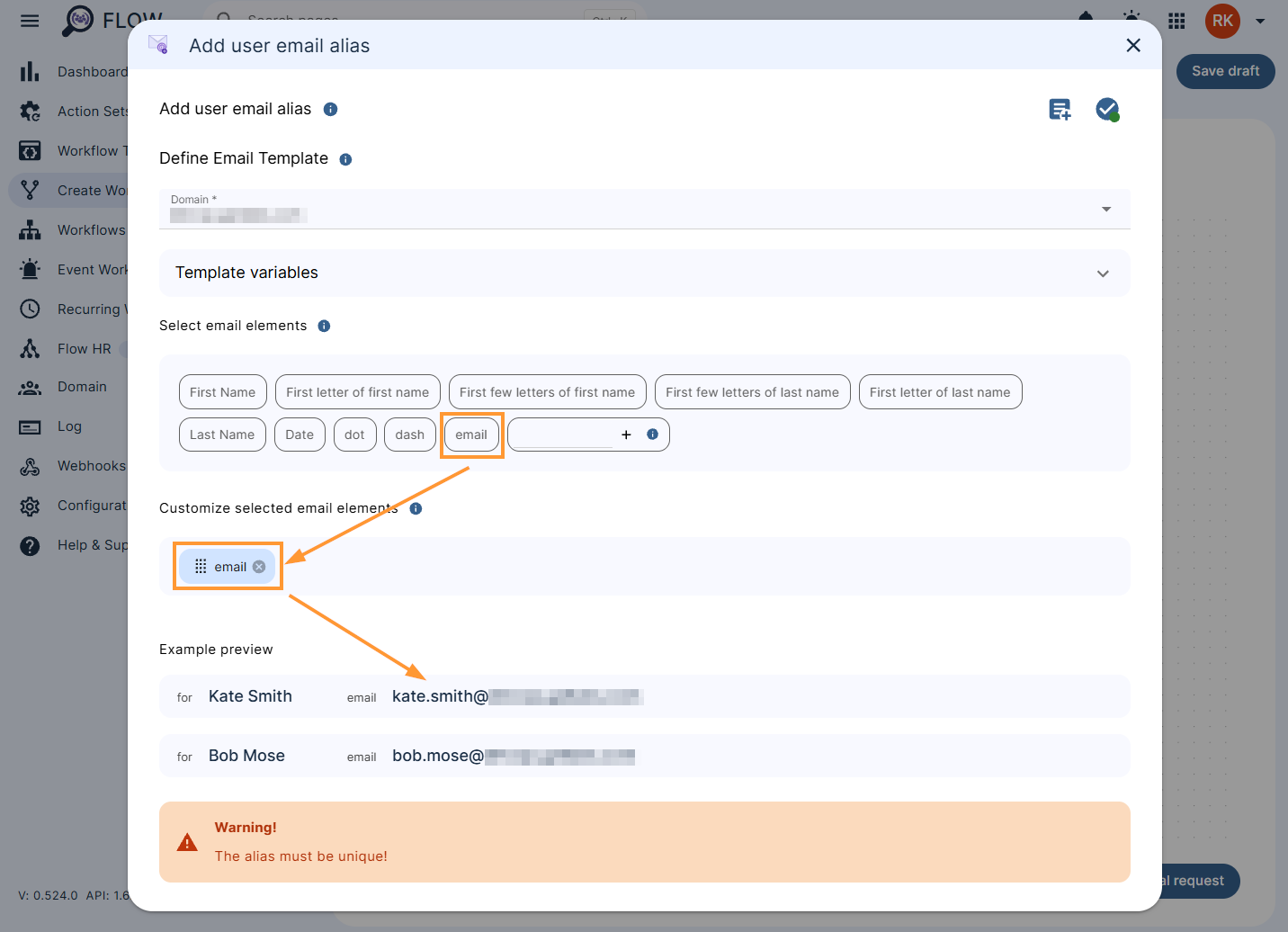Click the Webhooks icon
This screenshot has width=1288, height=932.
coord(30,466)
